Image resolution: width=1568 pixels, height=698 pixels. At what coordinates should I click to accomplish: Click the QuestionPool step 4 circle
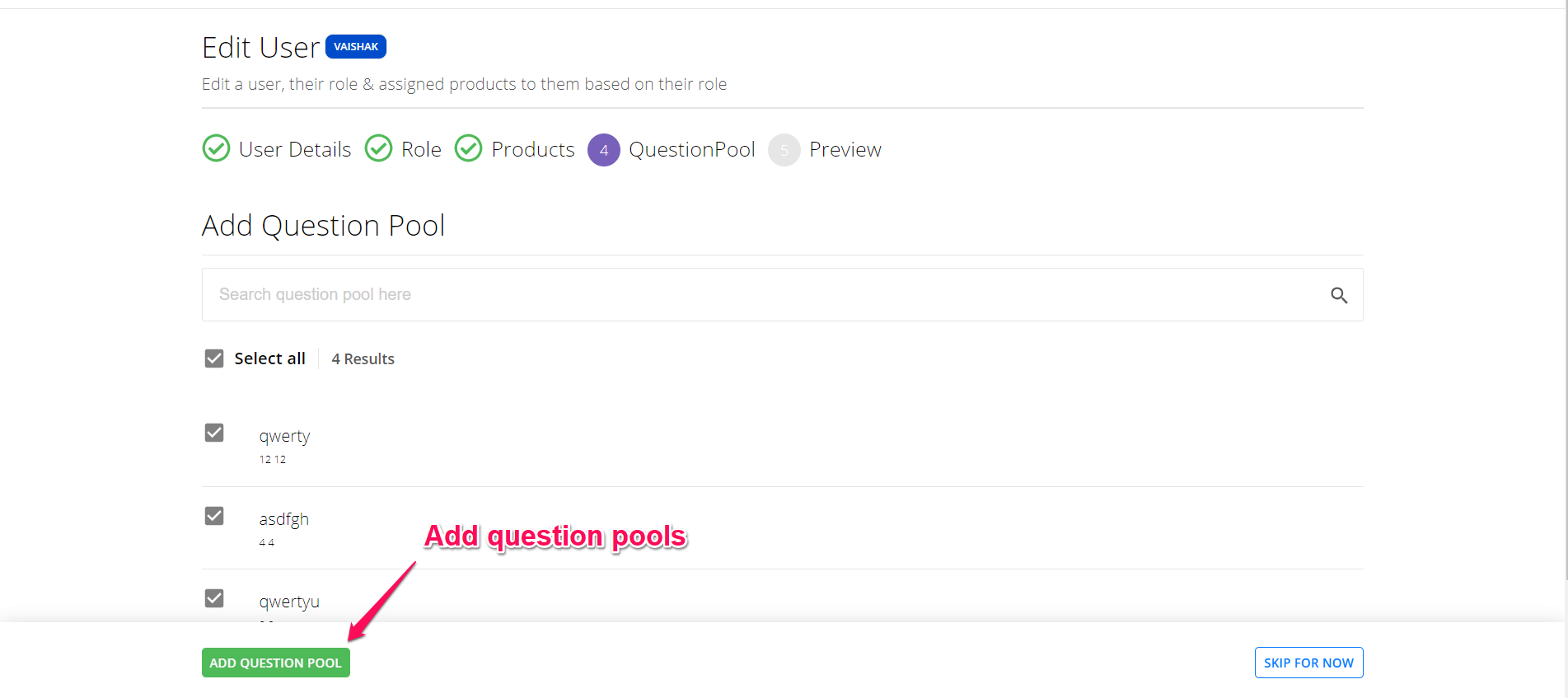click(604, 150)
